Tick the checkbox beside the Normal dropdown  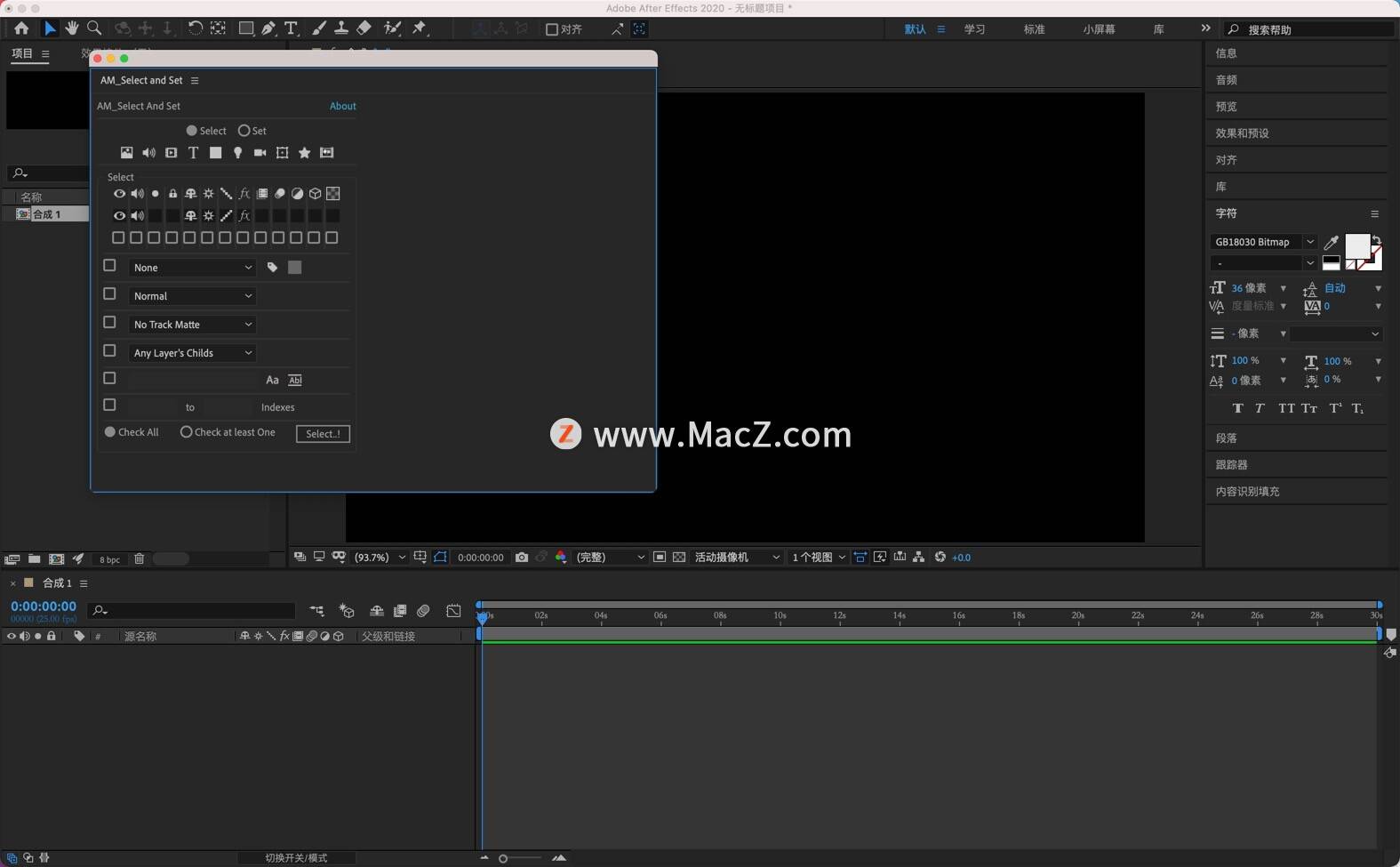109,293
